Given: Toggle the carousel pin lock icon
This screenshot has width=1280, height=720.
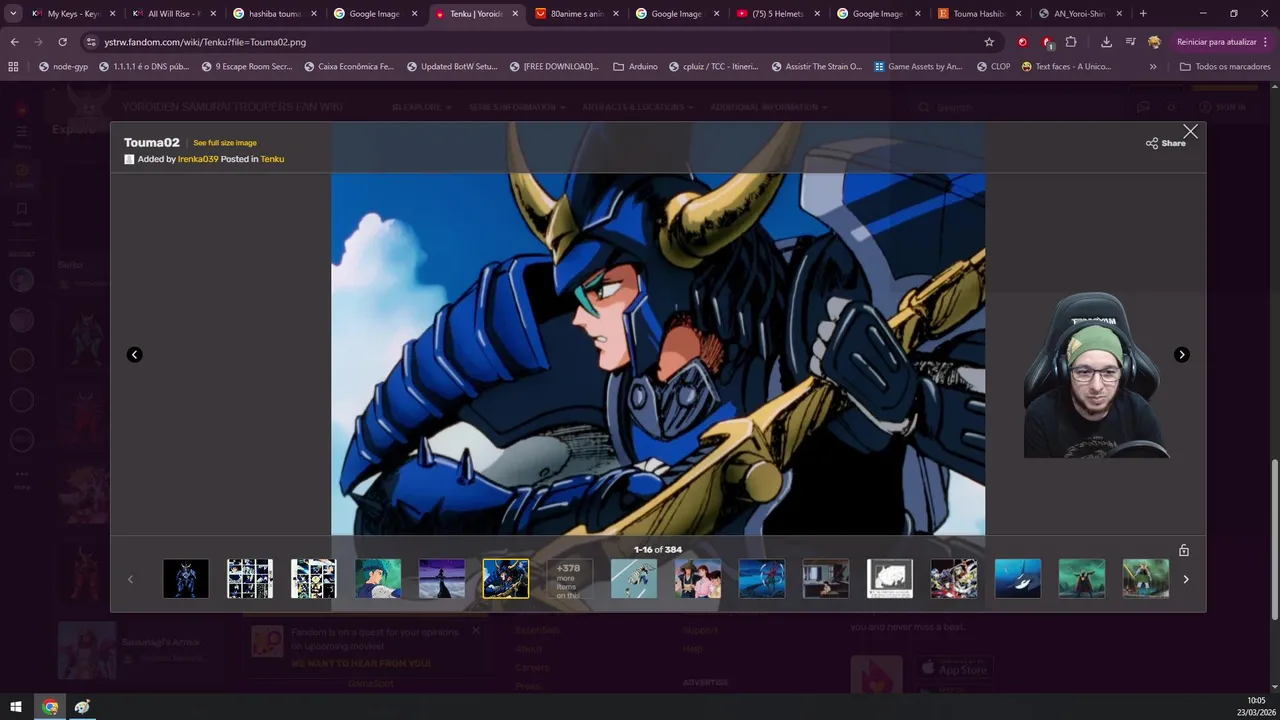Looking at the screenshot, I should [1184, 550].
